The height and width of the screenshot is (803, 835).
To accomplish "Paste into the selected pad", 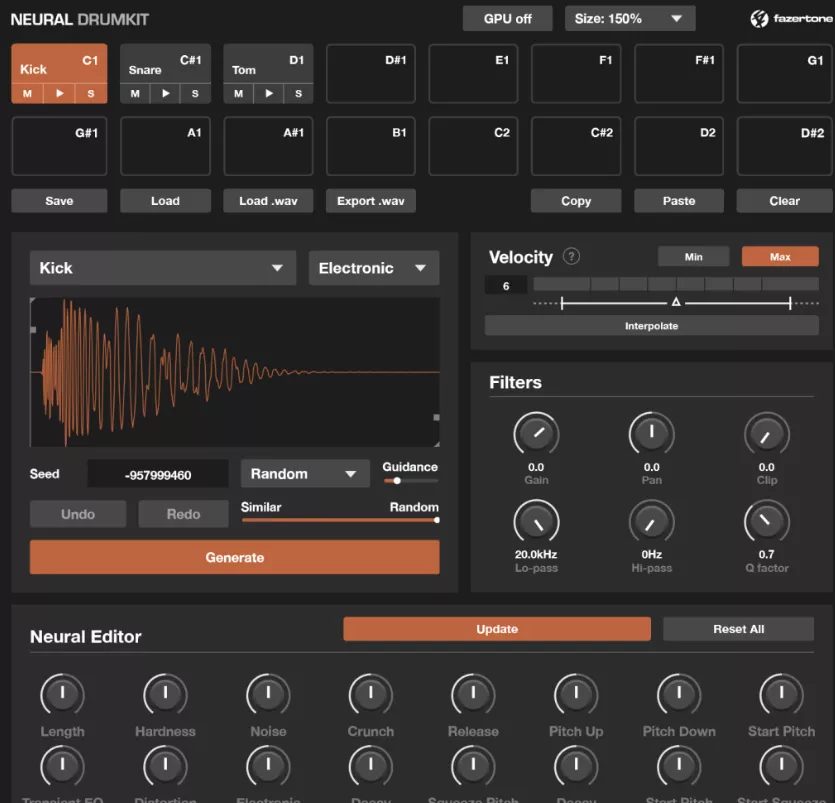I will pyautogui.click(x=679, y=201).
